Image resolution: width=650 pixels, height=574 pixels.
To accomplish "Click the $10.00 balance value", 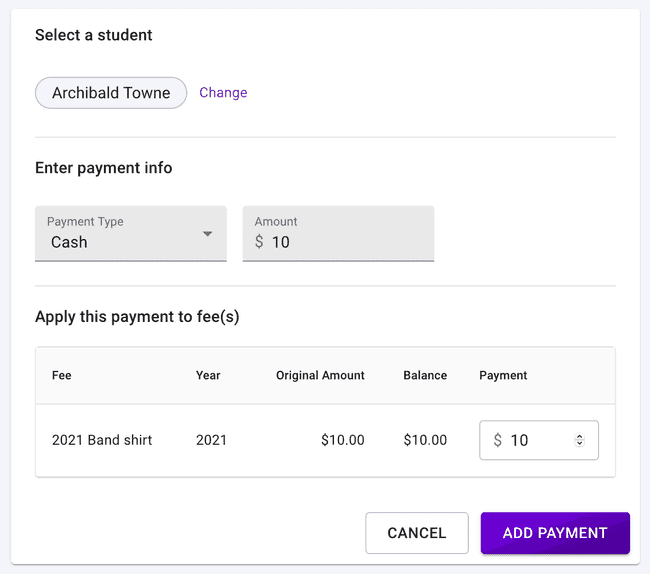I will [x=425, y=440].
